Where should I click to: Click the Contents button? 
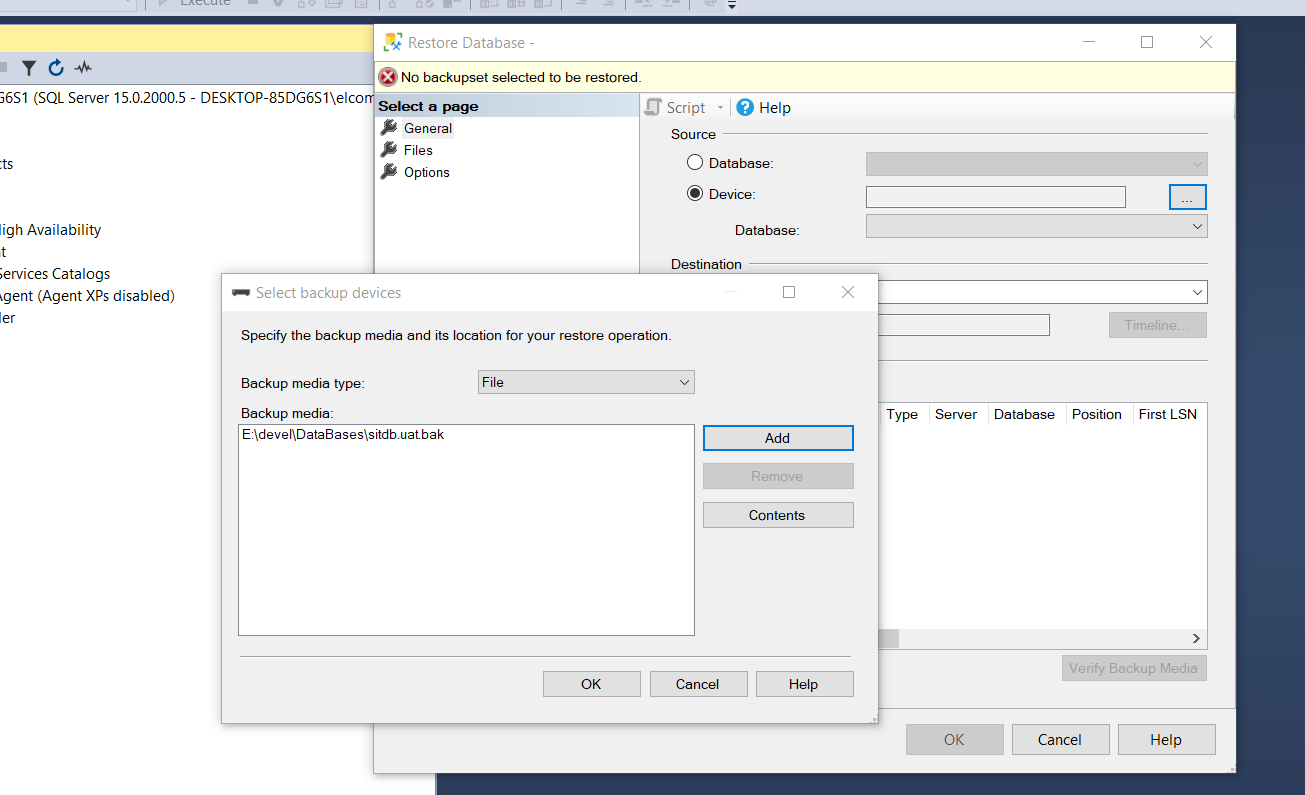pos(777,515)
